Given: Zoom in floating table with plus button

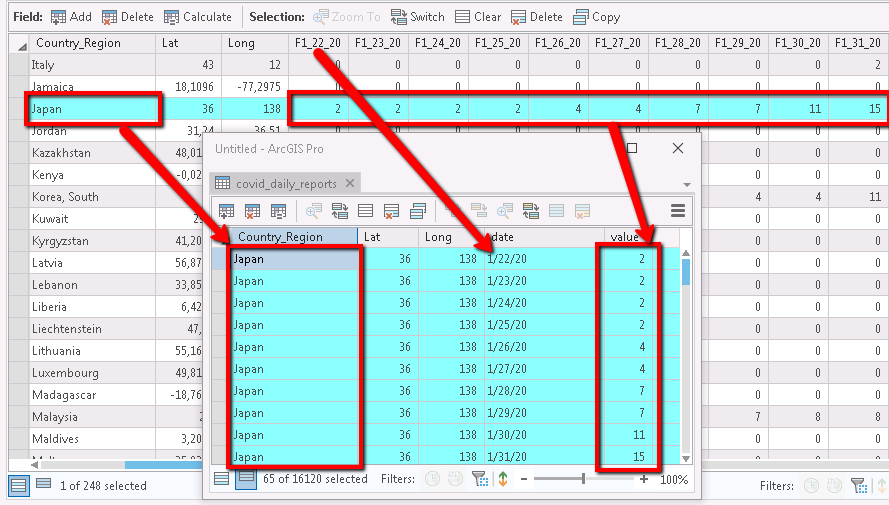Looking at the screenshot, I should coord(644,479).
